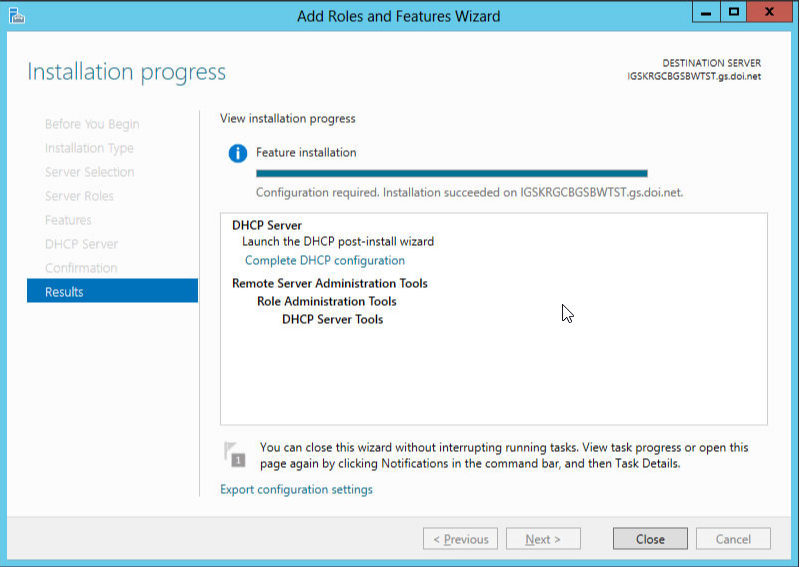Maximize the wizard window
The image size is (800, 567).
(x=734, y=12)
